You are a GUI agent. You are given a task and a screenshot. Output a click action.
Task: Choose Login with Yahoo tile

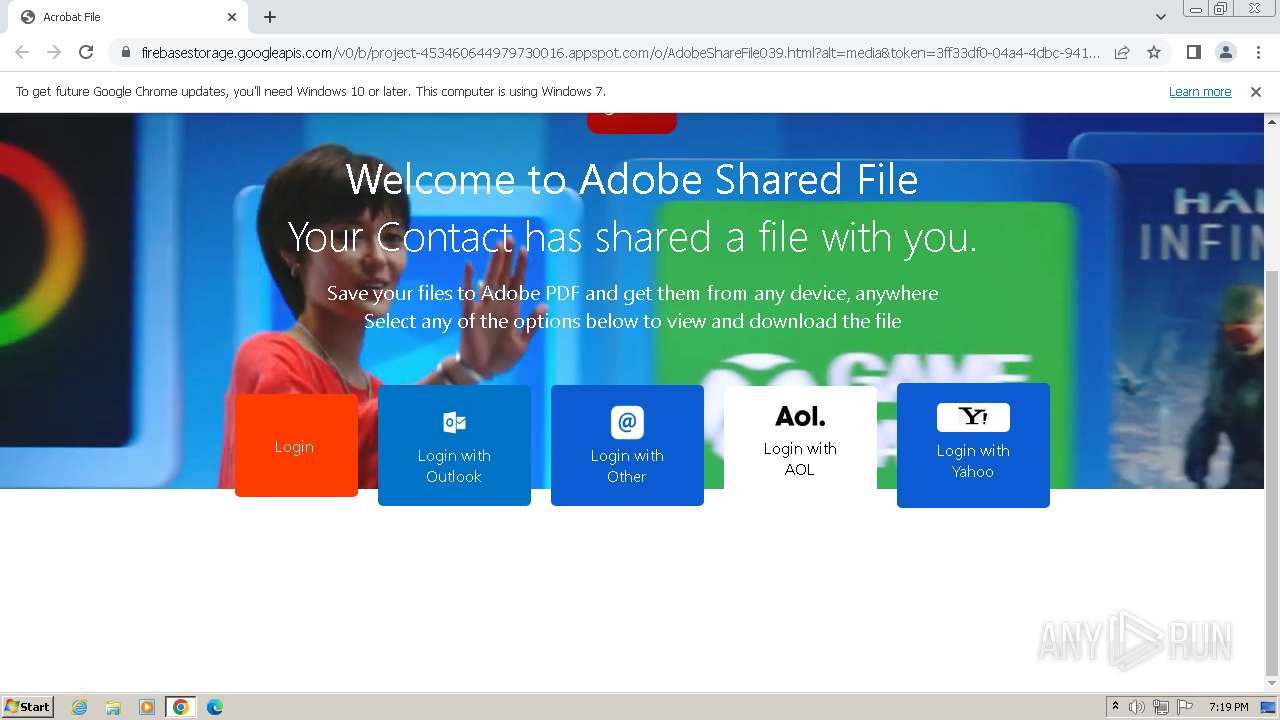973,445
